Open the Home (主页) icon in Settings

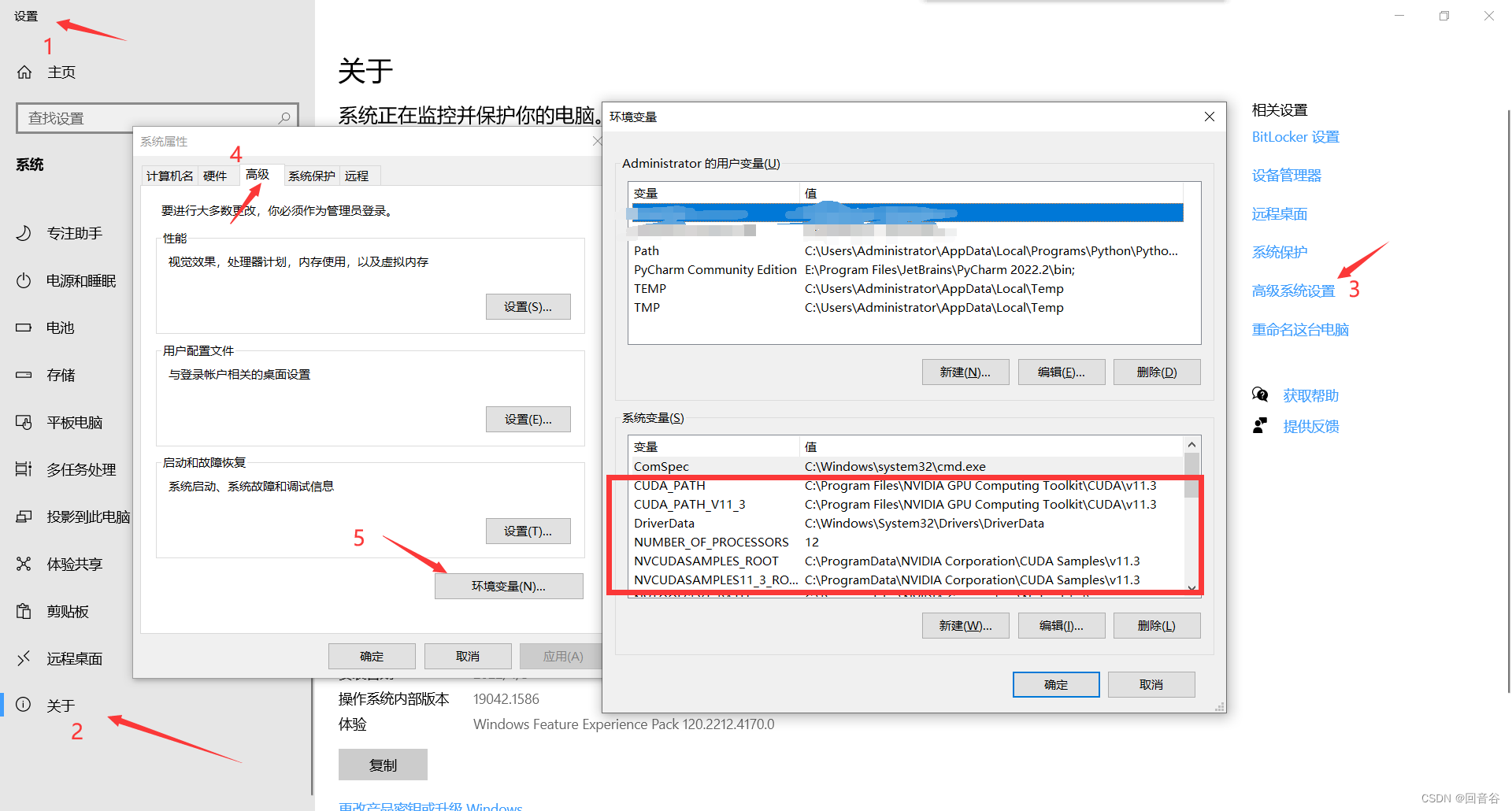[24, 72]
